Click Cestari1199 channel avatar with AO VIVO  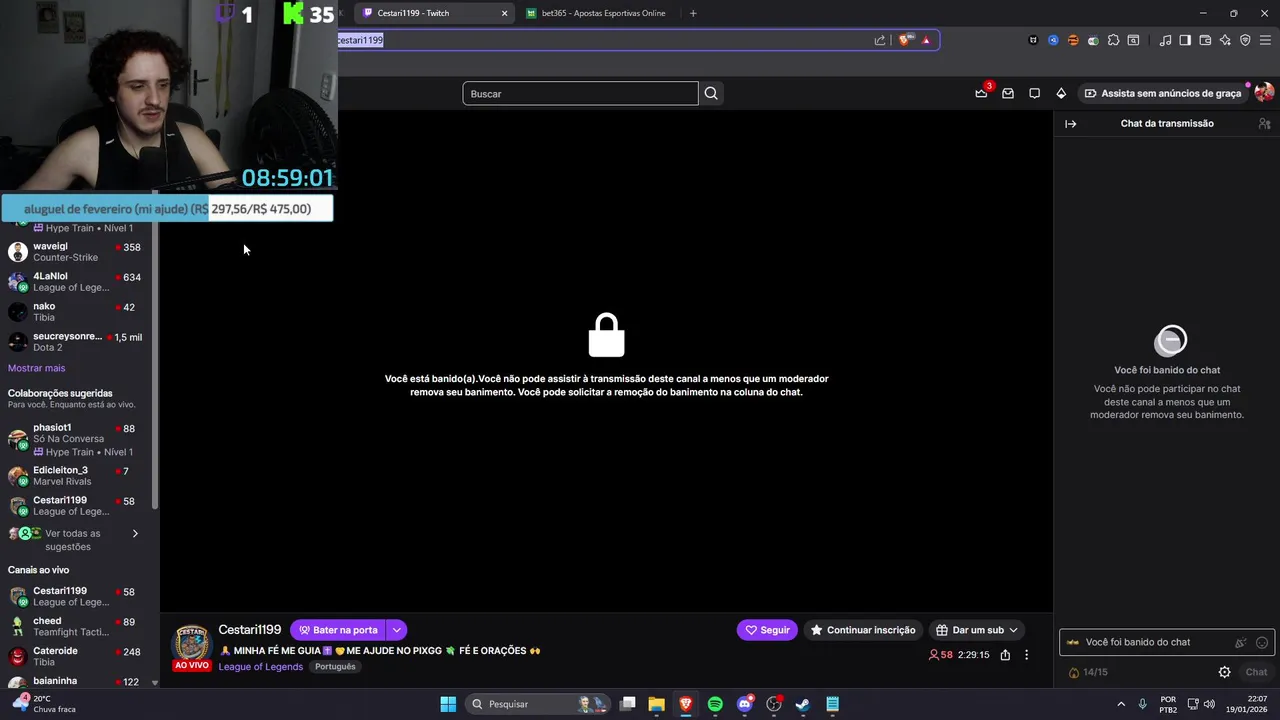coord(192,646)
